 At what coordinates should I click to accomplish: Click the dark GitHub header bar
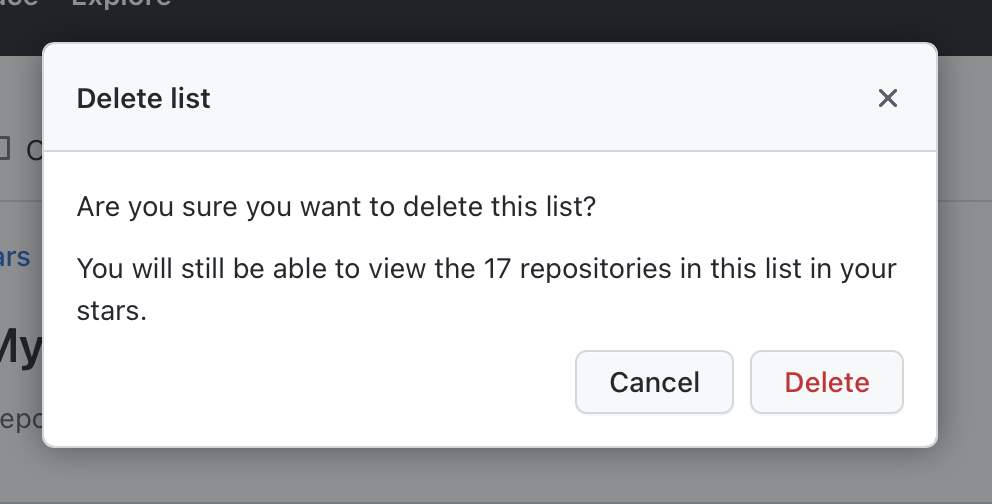click(500, 20)
